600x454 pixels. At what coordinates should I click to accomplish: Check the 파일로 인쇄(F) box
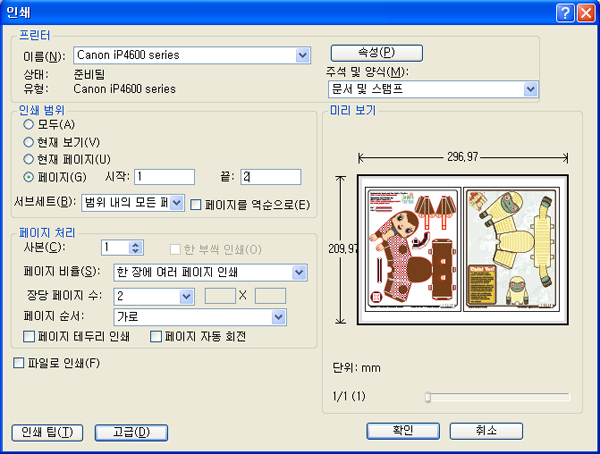pos(19,363)
